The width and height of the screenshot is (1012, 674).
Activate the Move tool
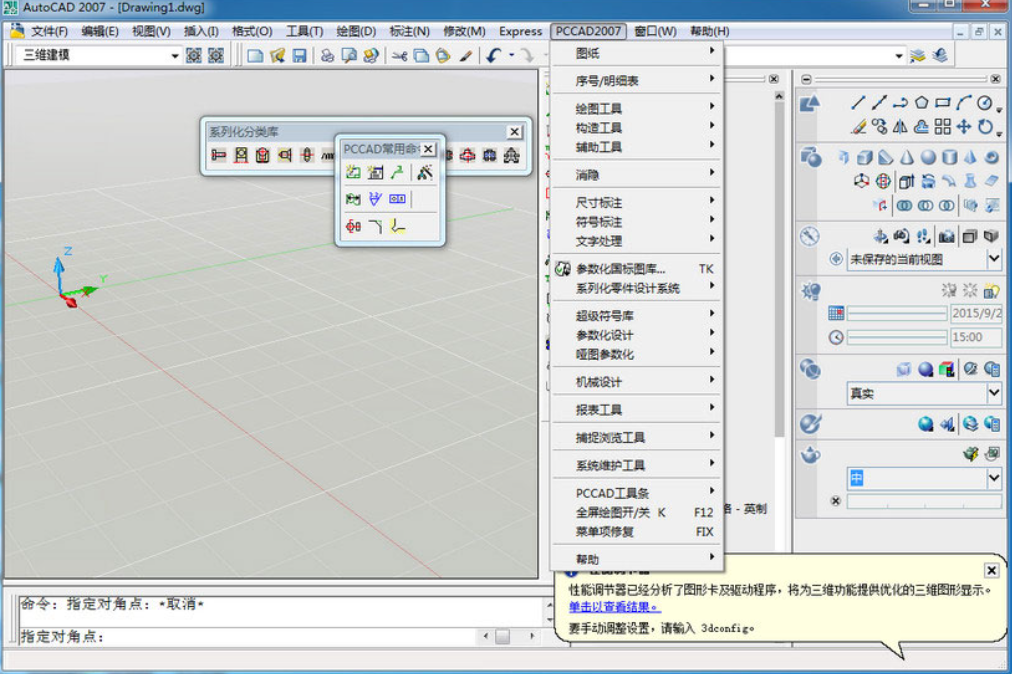[964, 127]
